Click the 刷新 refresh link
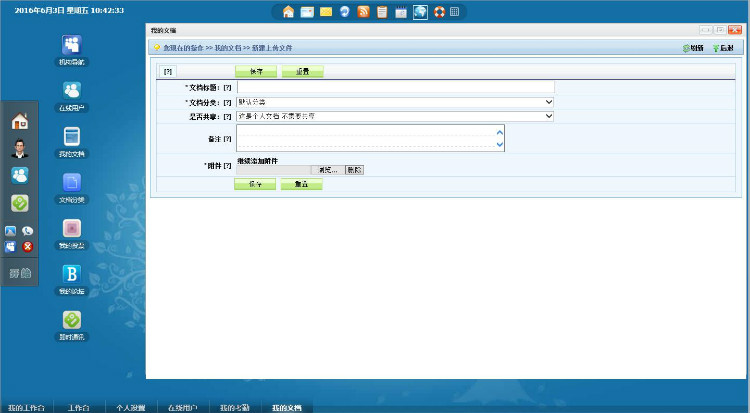This screenshot has width=750, height=413. pyautogui.click(x=693, y=48)
